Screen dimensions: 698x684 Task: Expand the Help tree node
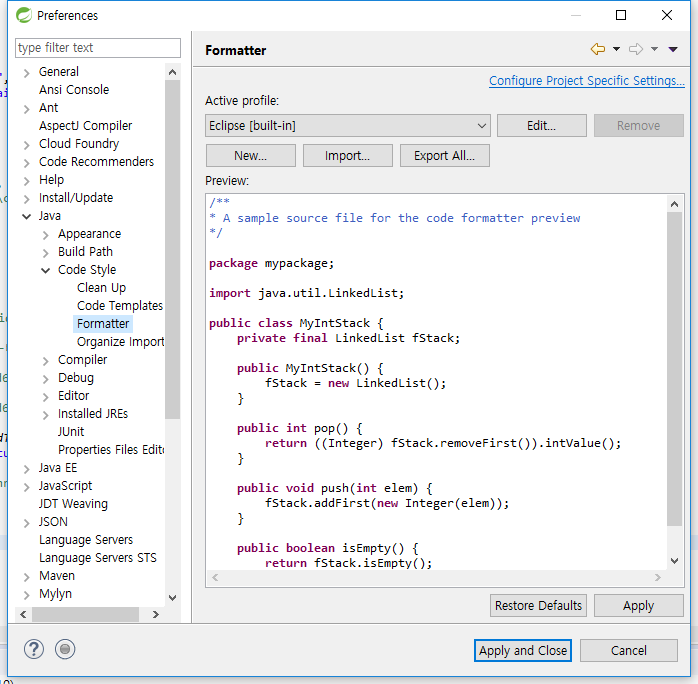(27, 181)
